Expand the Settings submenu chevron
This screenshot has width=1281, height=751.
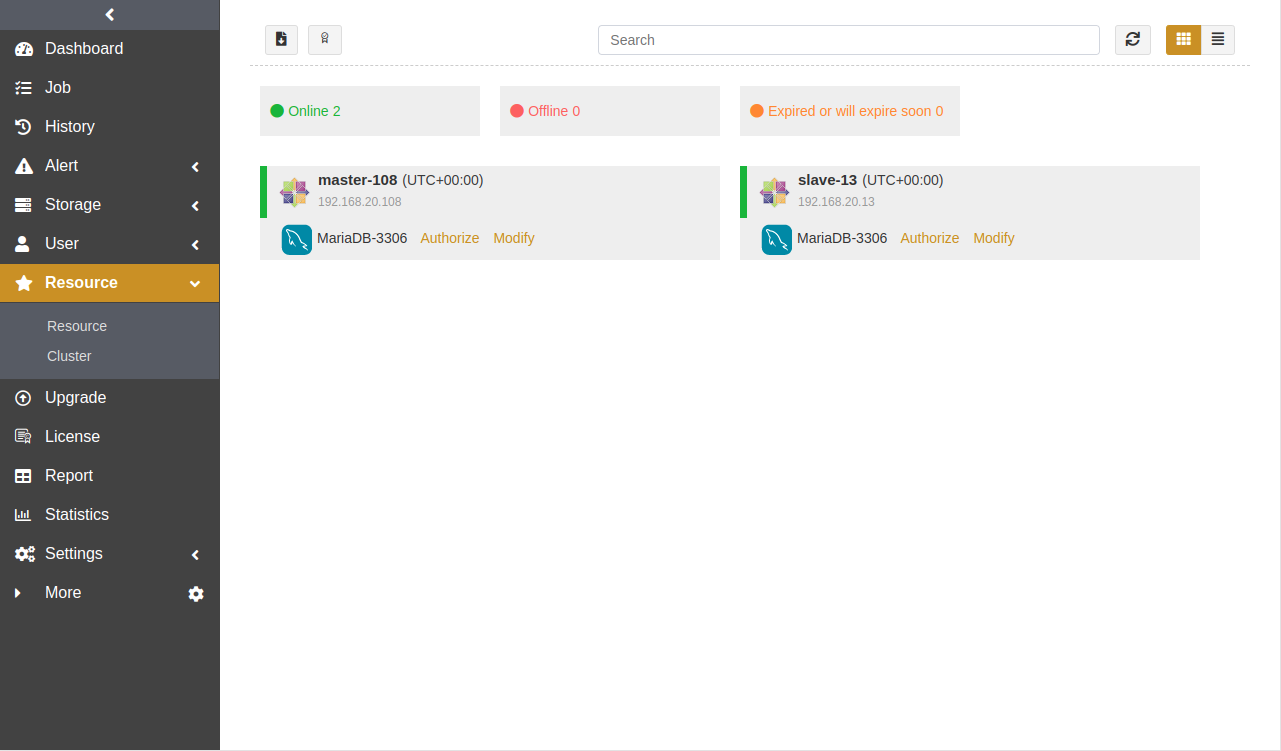point(196,555)
